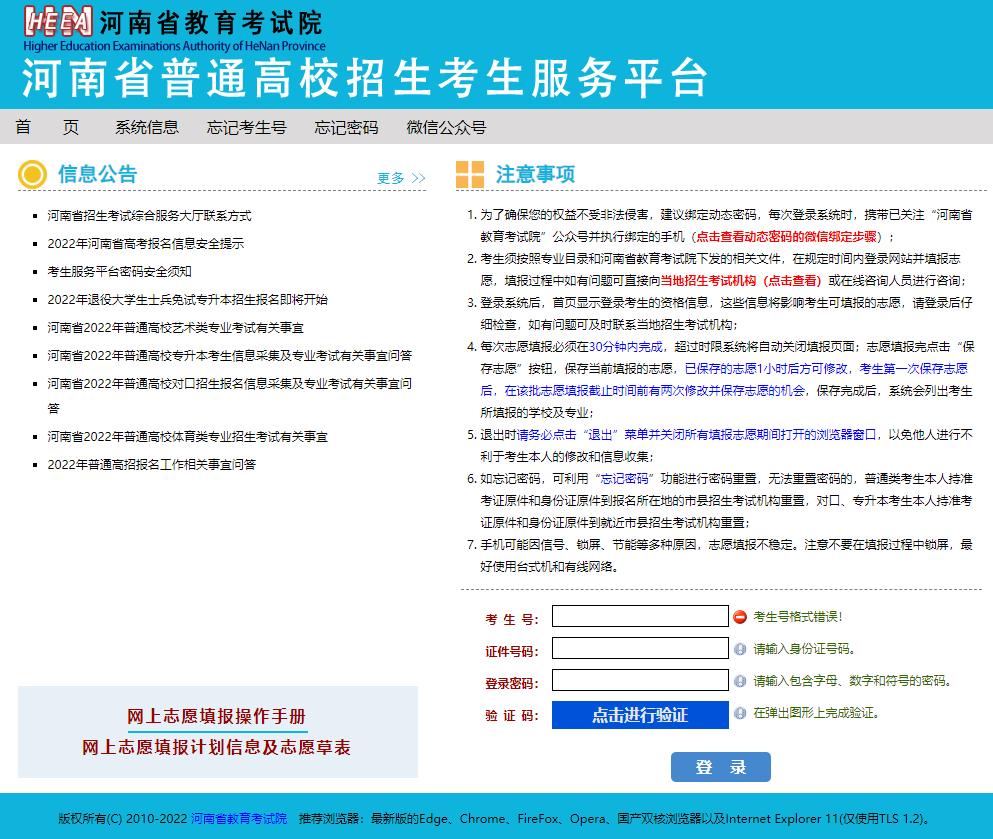Focus the 登录密码 password field
The width and height of the screenshot is (993, 839).
(x=640, y=680)
